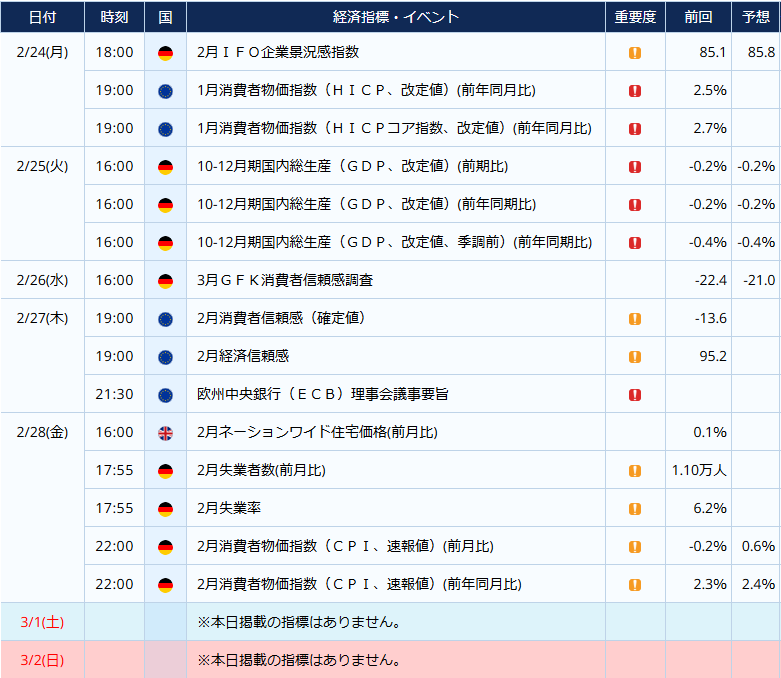Click the 18:00 time cell
Image resolution: width=781 pixels, height=678 pixels.
pyautogui.click(x=115, y=52)
